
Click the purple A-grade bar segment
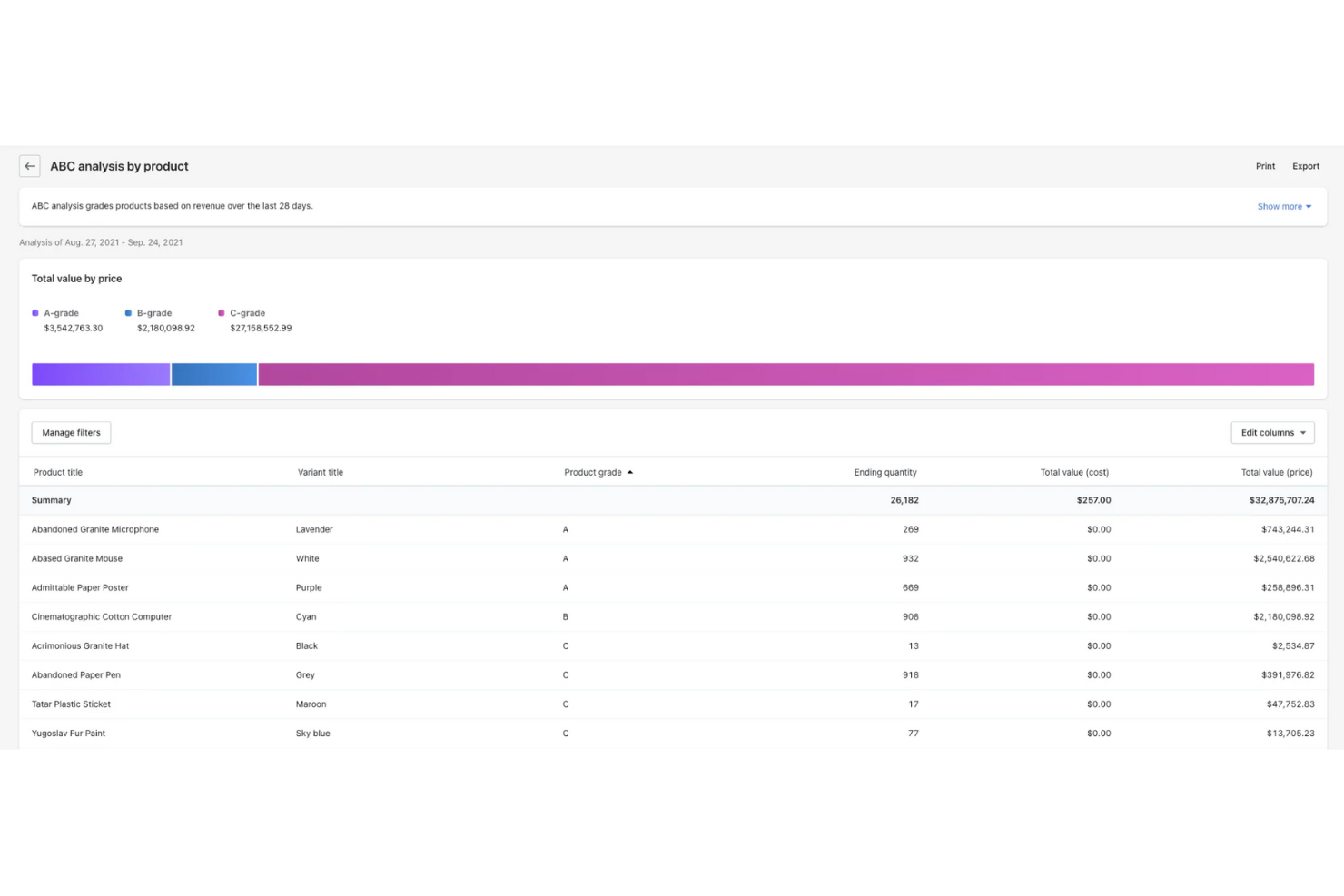point(101,374)
